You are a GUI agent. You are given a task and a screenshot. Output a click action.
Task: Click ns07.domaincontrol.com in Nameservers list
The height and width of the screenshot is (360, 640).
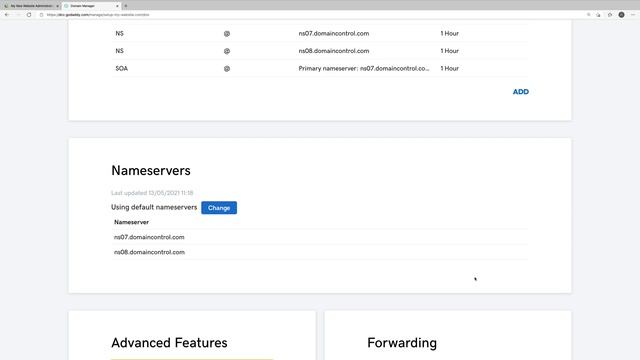[x=149, y=237]
